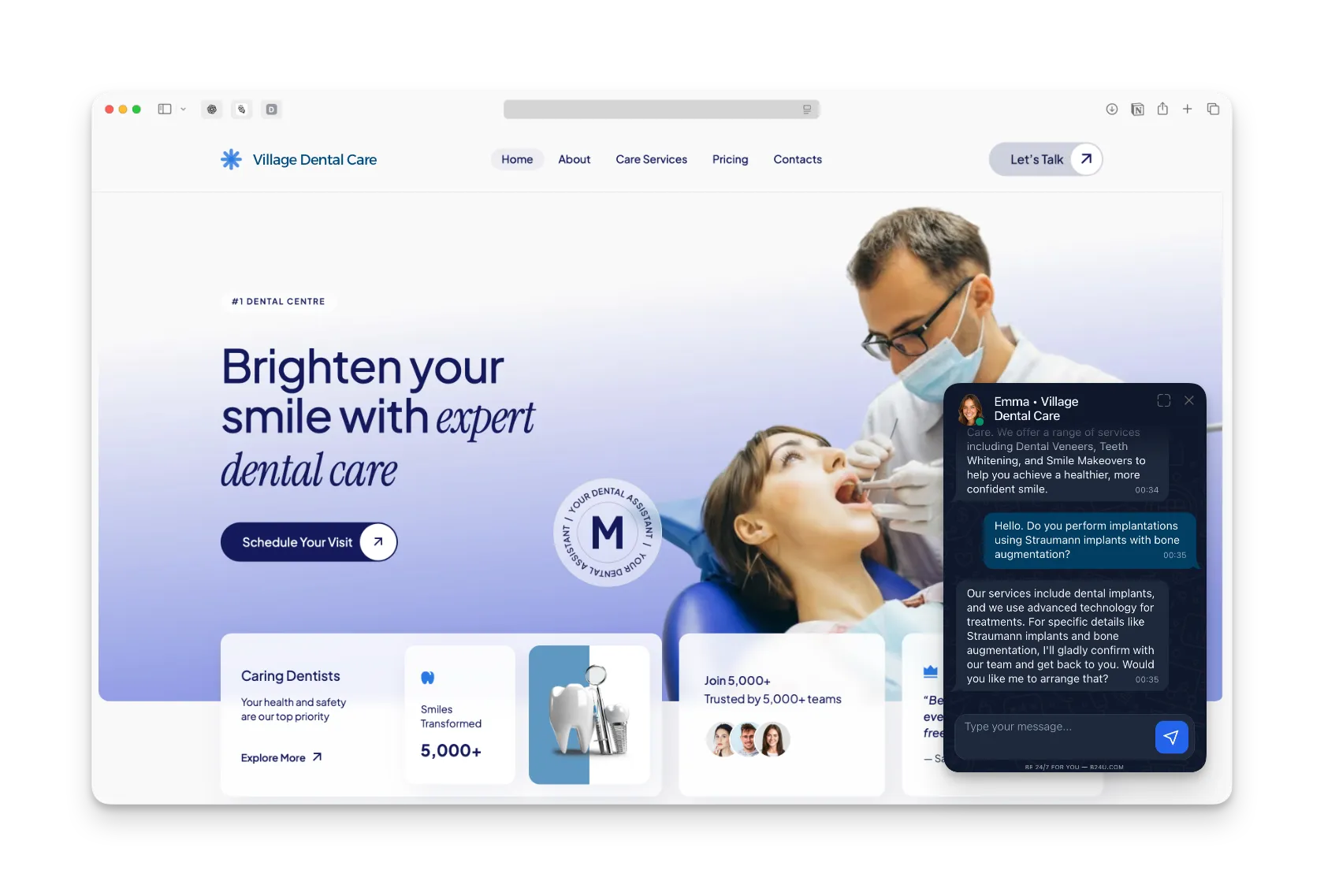
Task: Click the Notion icon in the toolbar
Action: point(1137,110)
